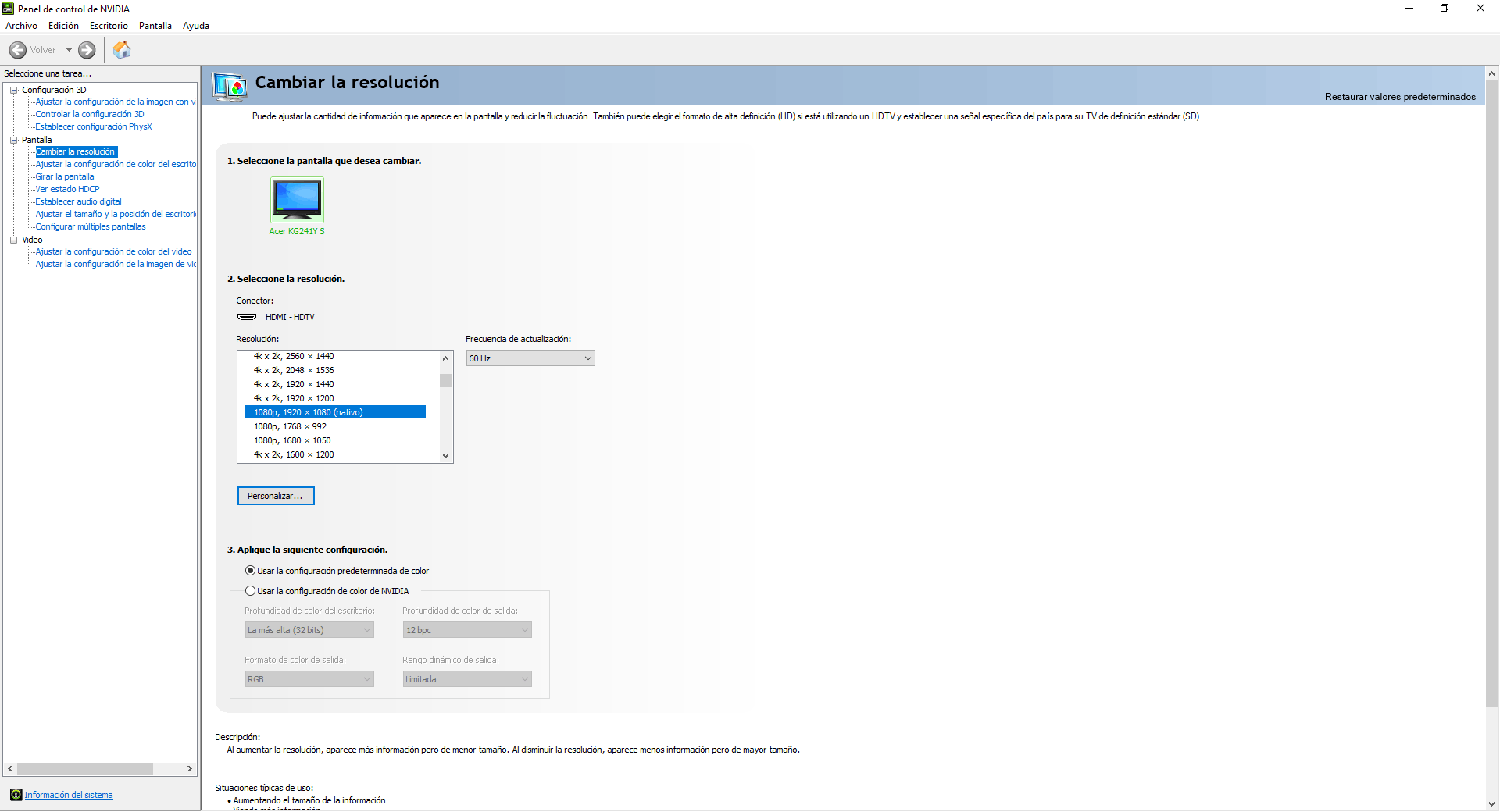Open Ajustar el tamaño y la posición del escritorio
The width and height of the screenshot is (1500, 812).
[116, 214]
